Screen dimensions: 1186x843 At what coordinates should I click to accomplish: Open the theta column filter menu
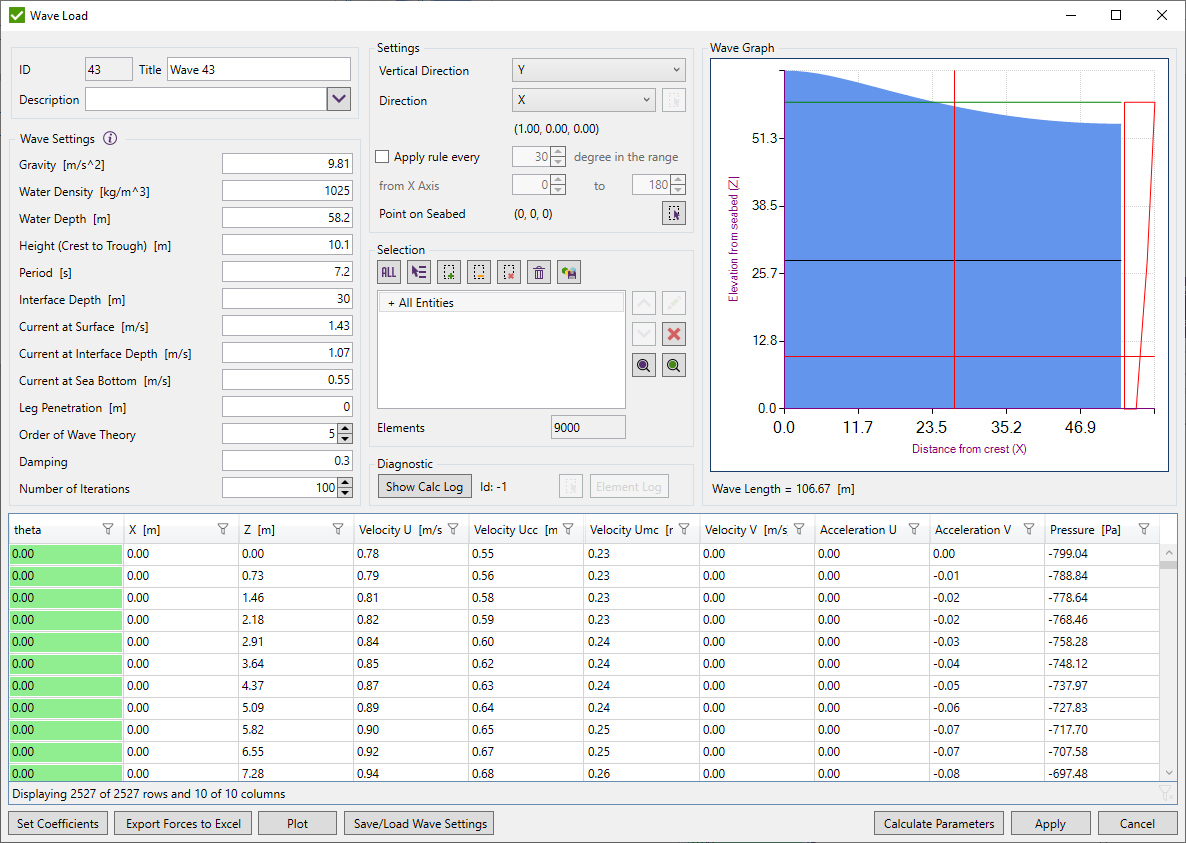pyautogui.click(x=110, y=528)
